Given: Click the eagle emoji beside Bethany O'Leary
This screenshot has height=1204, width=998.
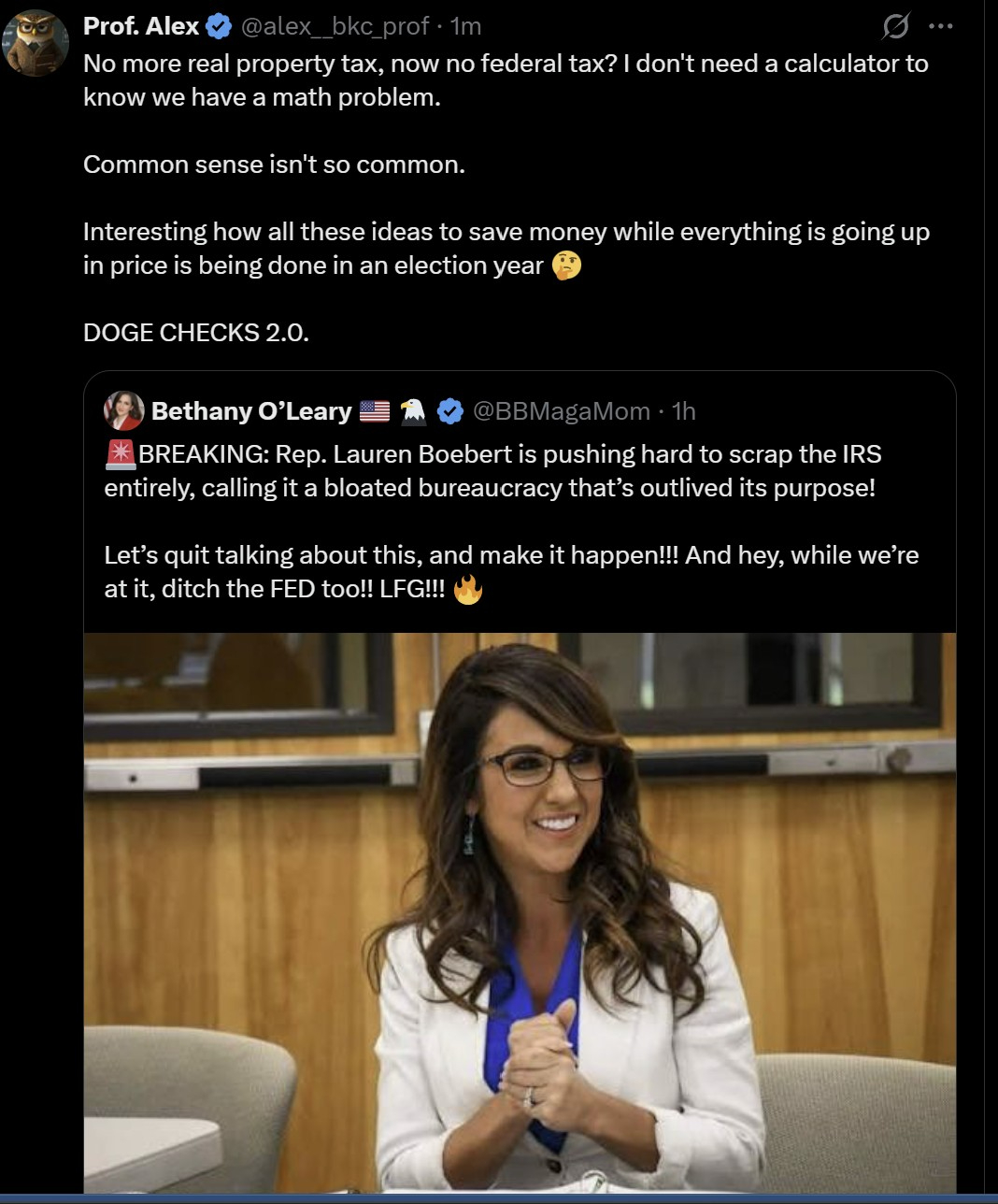Looking at the screenshot, I should pyautogui.click(x=413, y=411).
